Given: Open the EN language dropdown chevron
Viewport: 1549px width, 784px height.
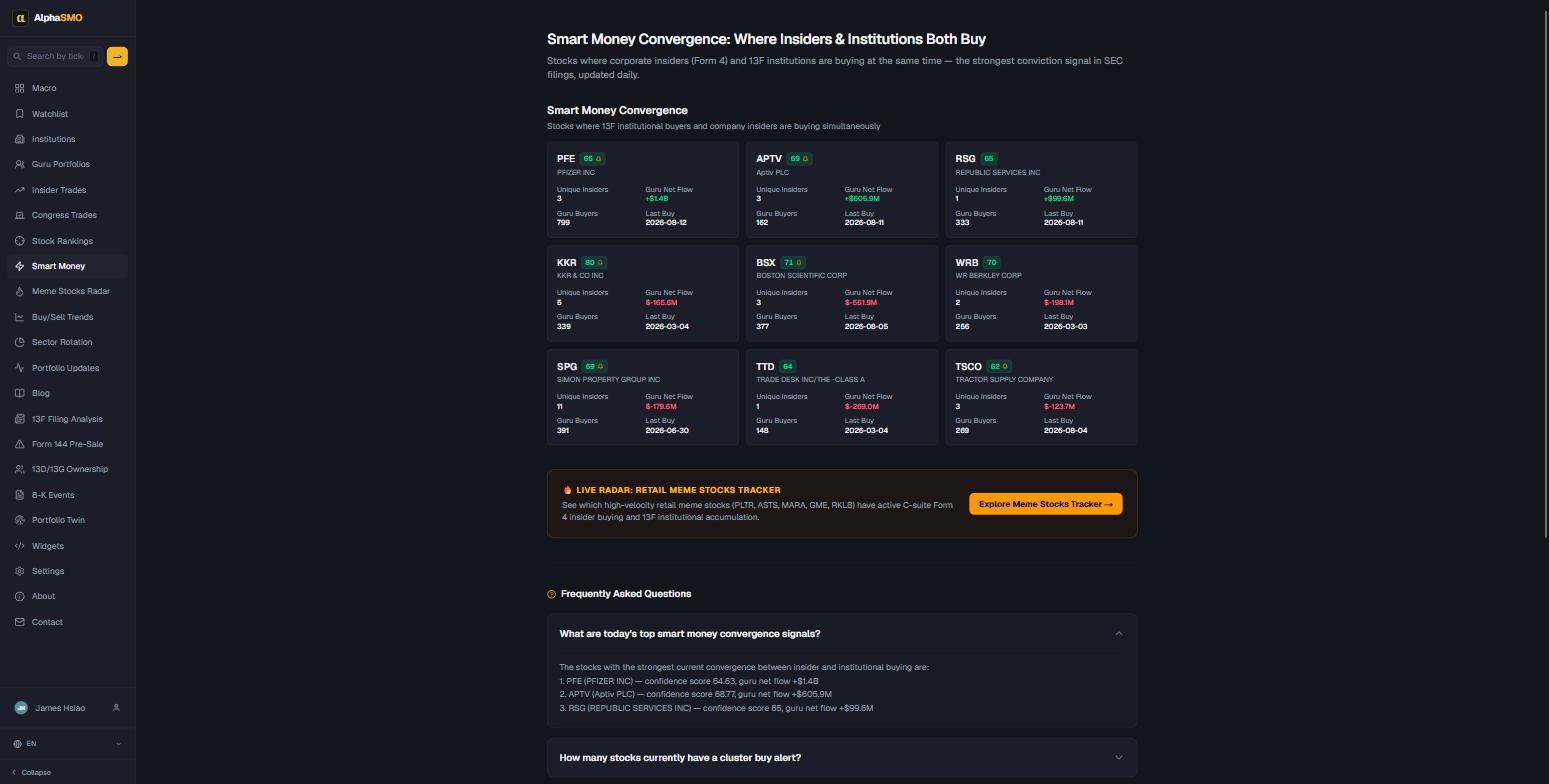Looking at the screenshot, I should 118,744.
